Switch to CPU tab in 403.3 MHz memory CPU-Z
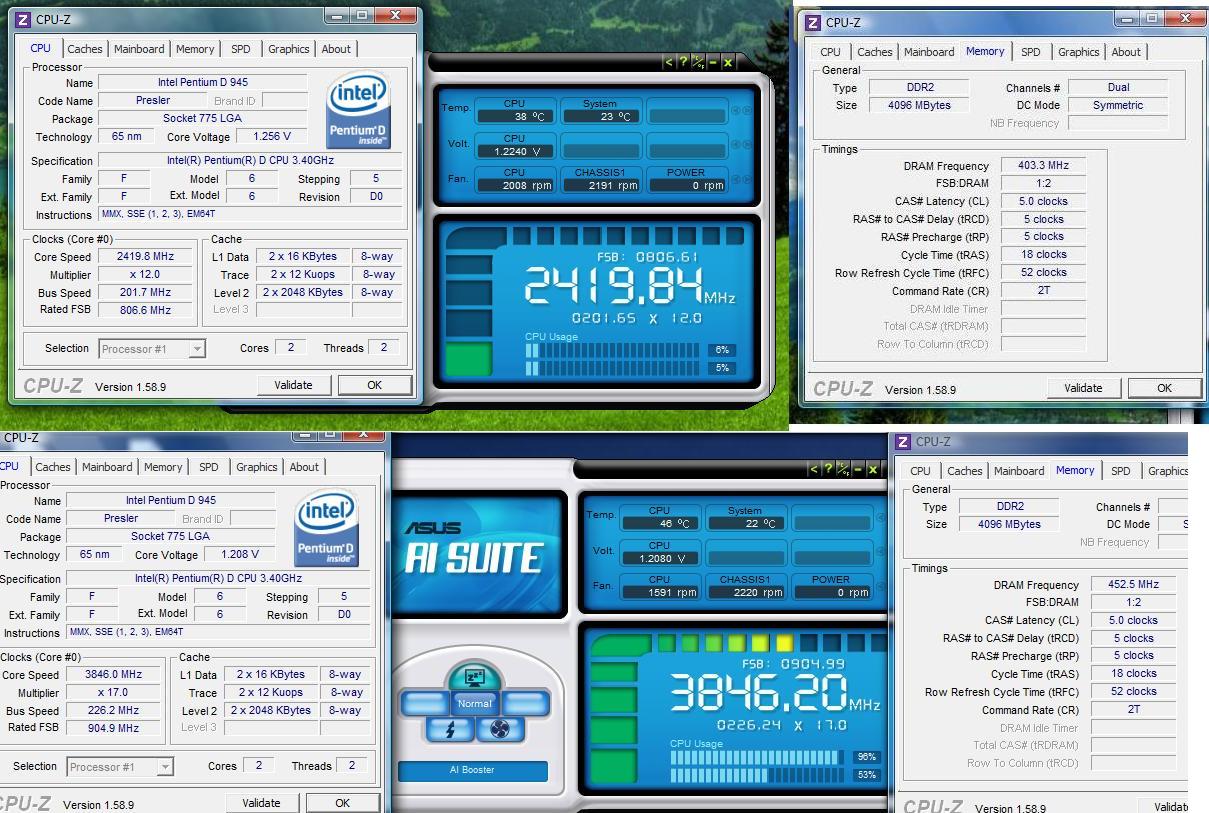 tap(831, 52)
